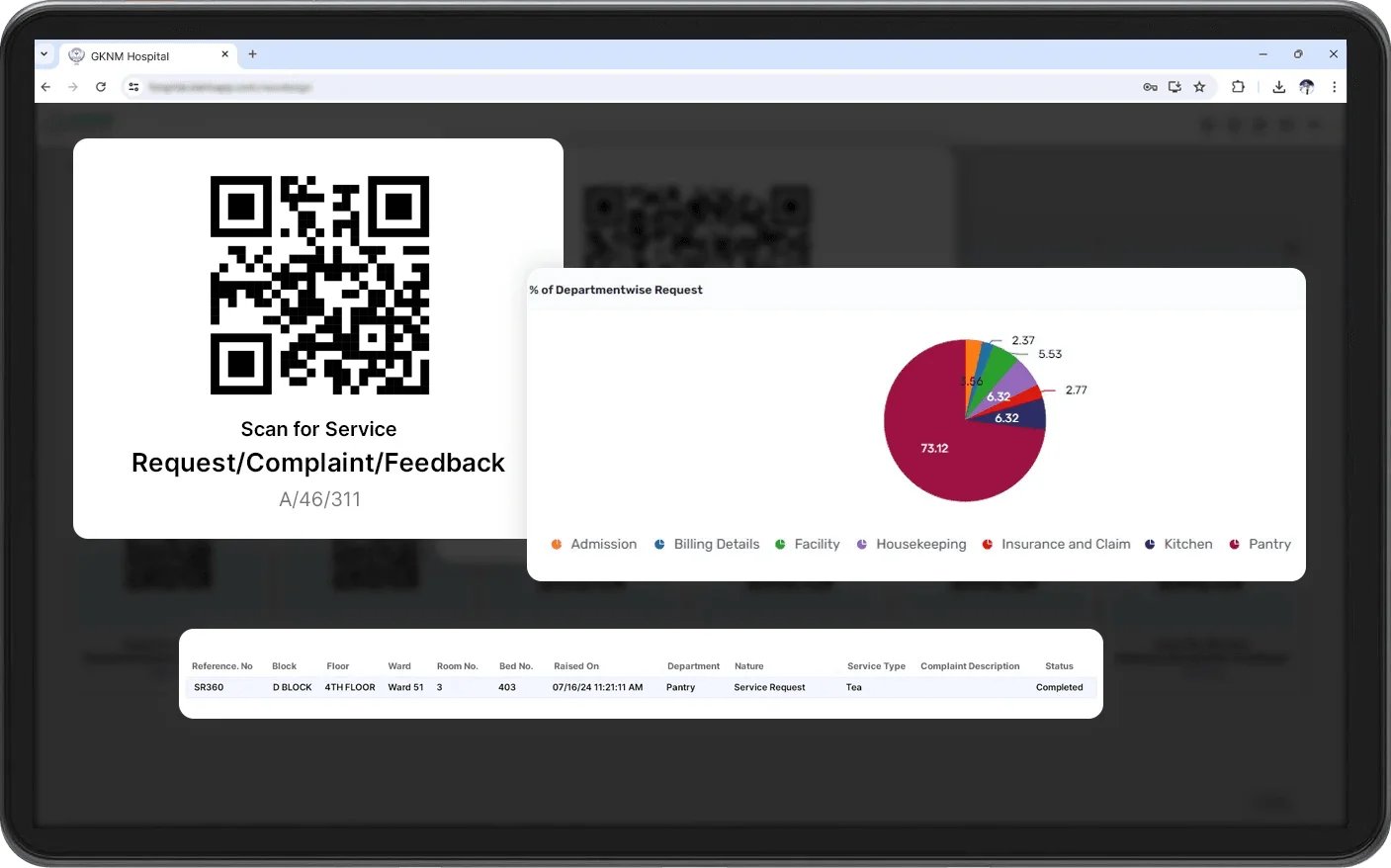Click the Tea service type cell
Viewport: 1391px width, 868px height.
tap(854, 687)
